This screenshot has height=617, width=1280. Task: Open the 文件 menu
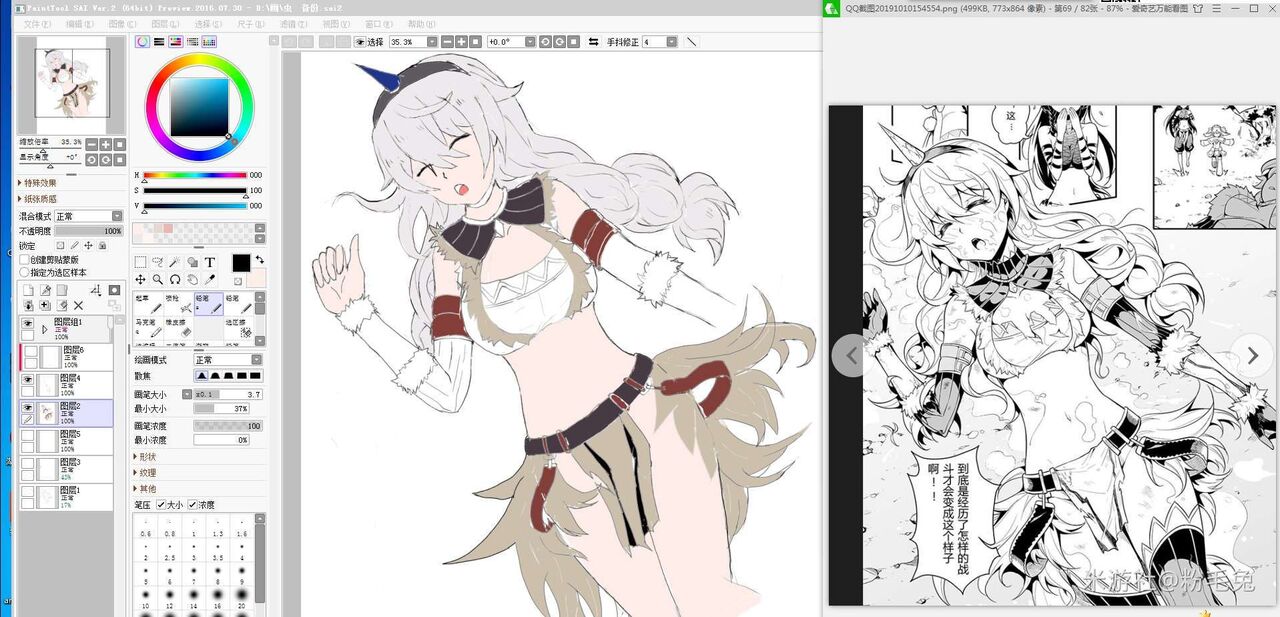tap(37, 23)
